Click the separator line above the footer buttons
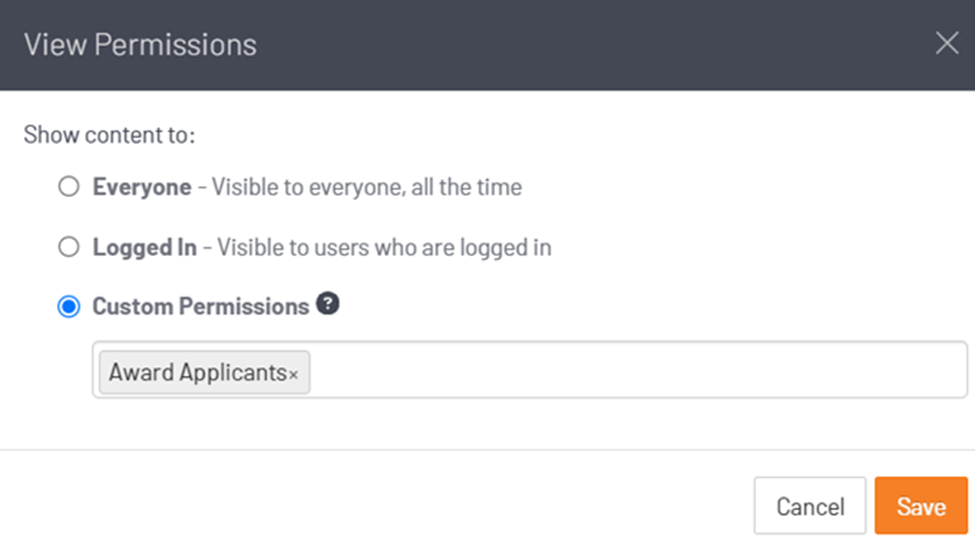975x544 pixels. pyautogui.click(x=487, y=450)
